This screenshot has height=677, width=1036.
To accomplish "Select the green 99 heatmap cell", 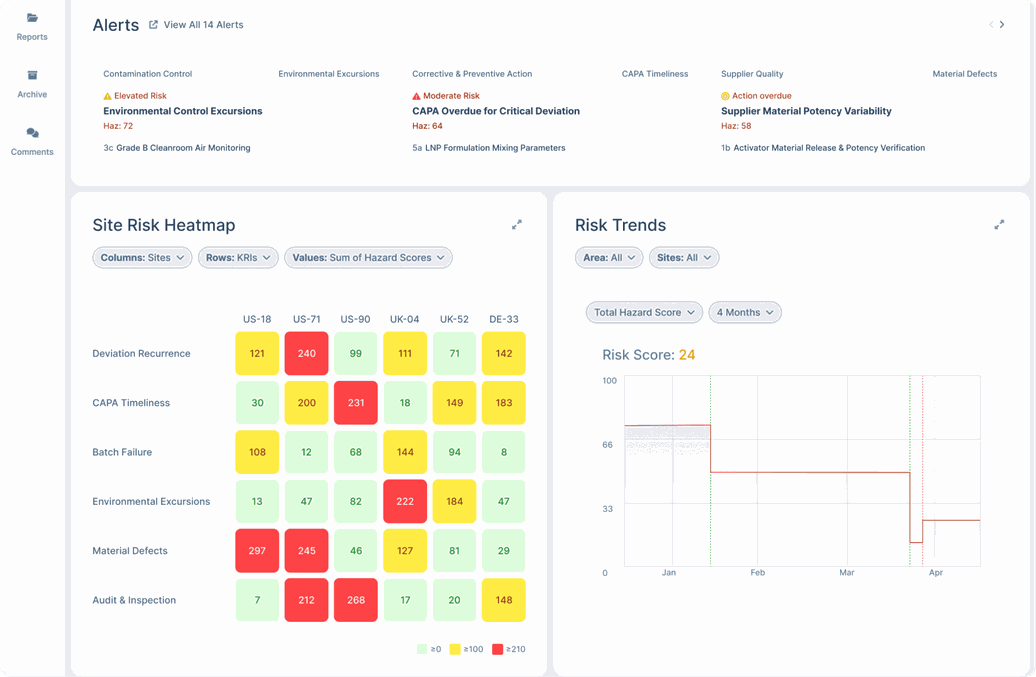I will (355, 353).
